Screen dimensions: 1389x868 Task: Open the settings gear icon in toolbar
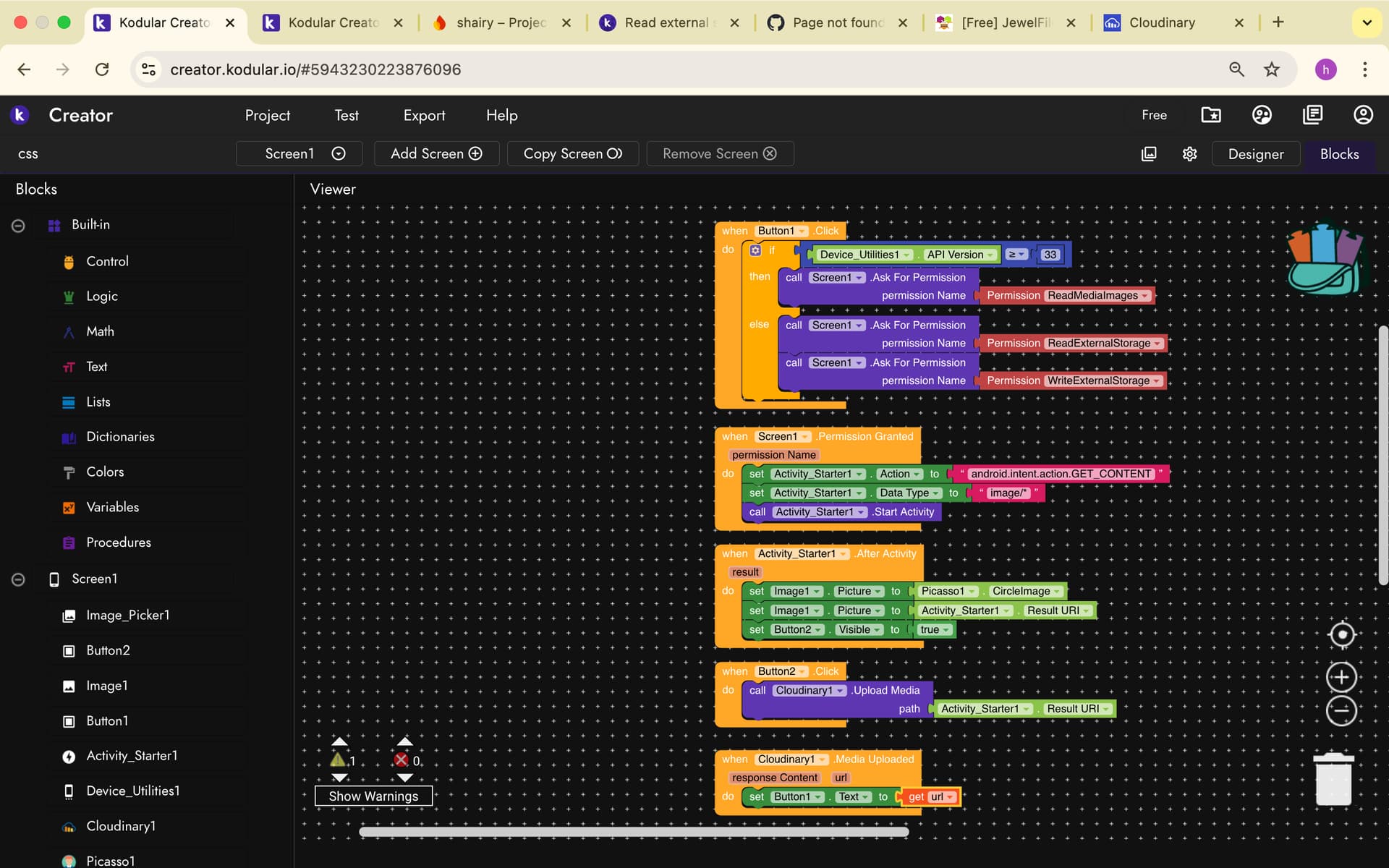(x=1189, y=154)
